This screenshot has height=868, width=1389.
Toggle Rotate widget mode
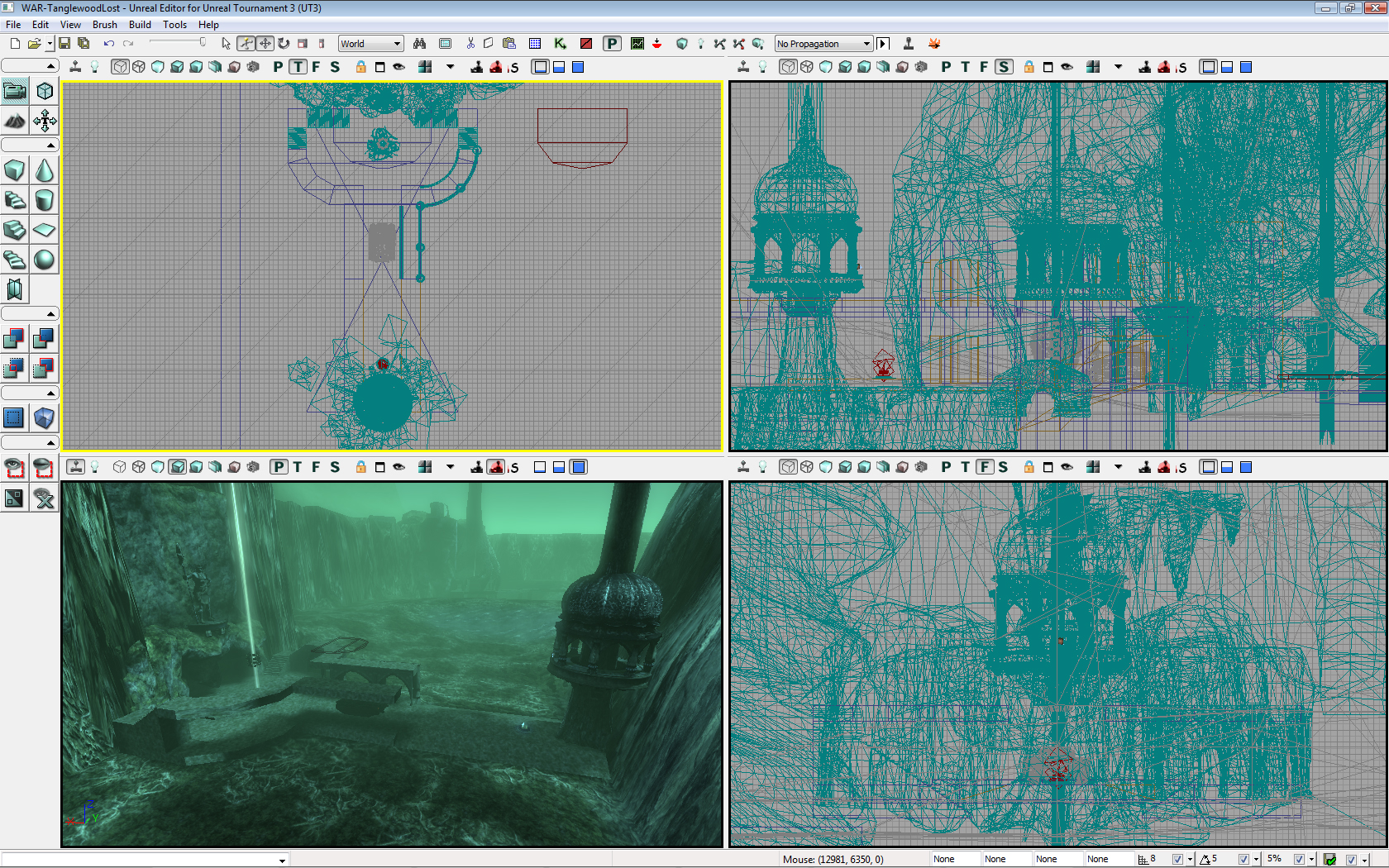tap(284, 44)
